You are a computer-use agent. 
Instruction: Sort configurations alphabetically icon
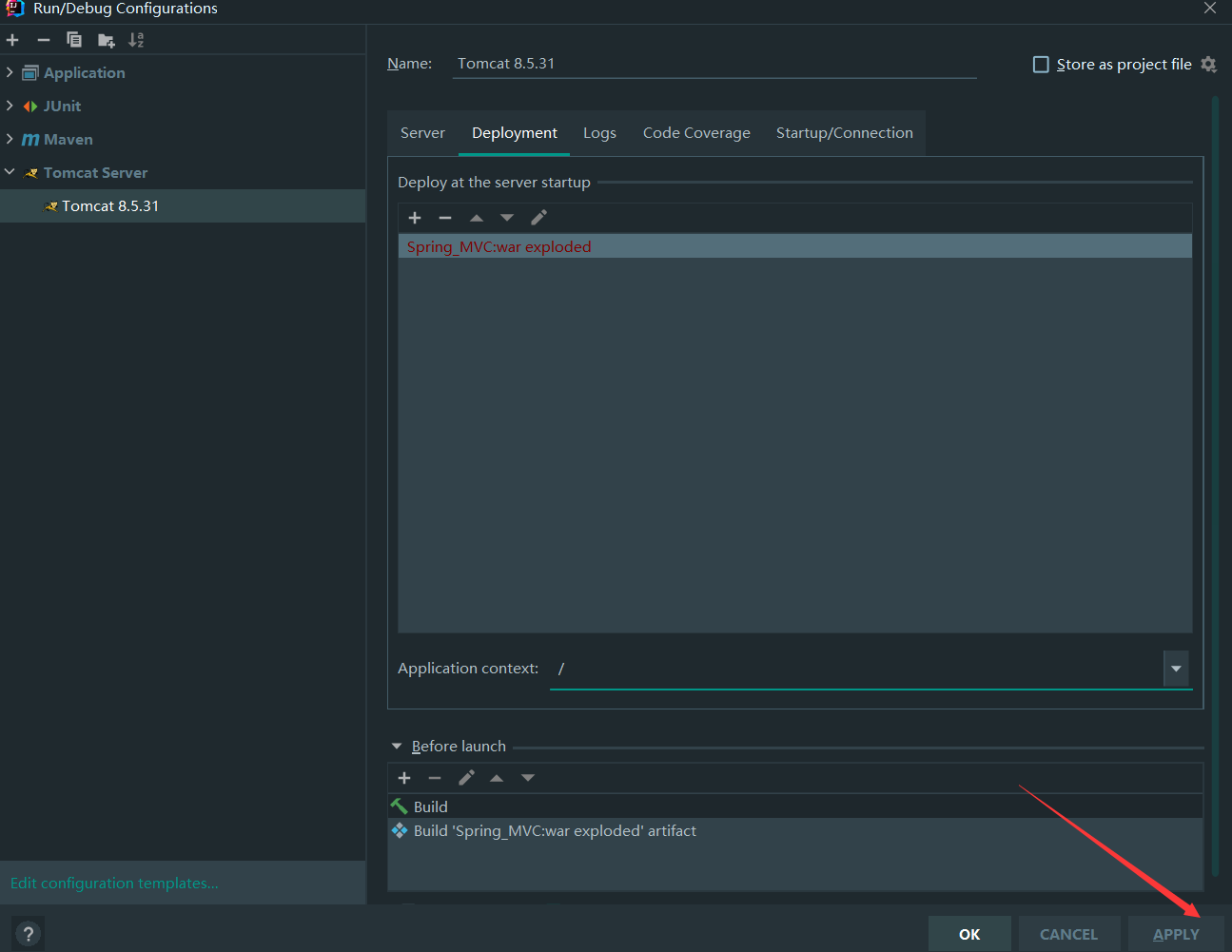click(x=136, y=40)
